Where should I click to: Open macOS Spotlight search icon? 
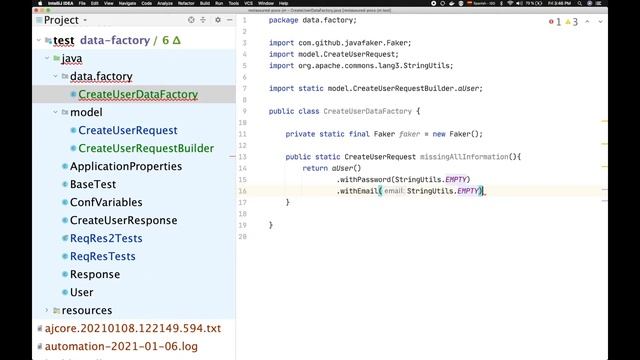tap(580, 3)
